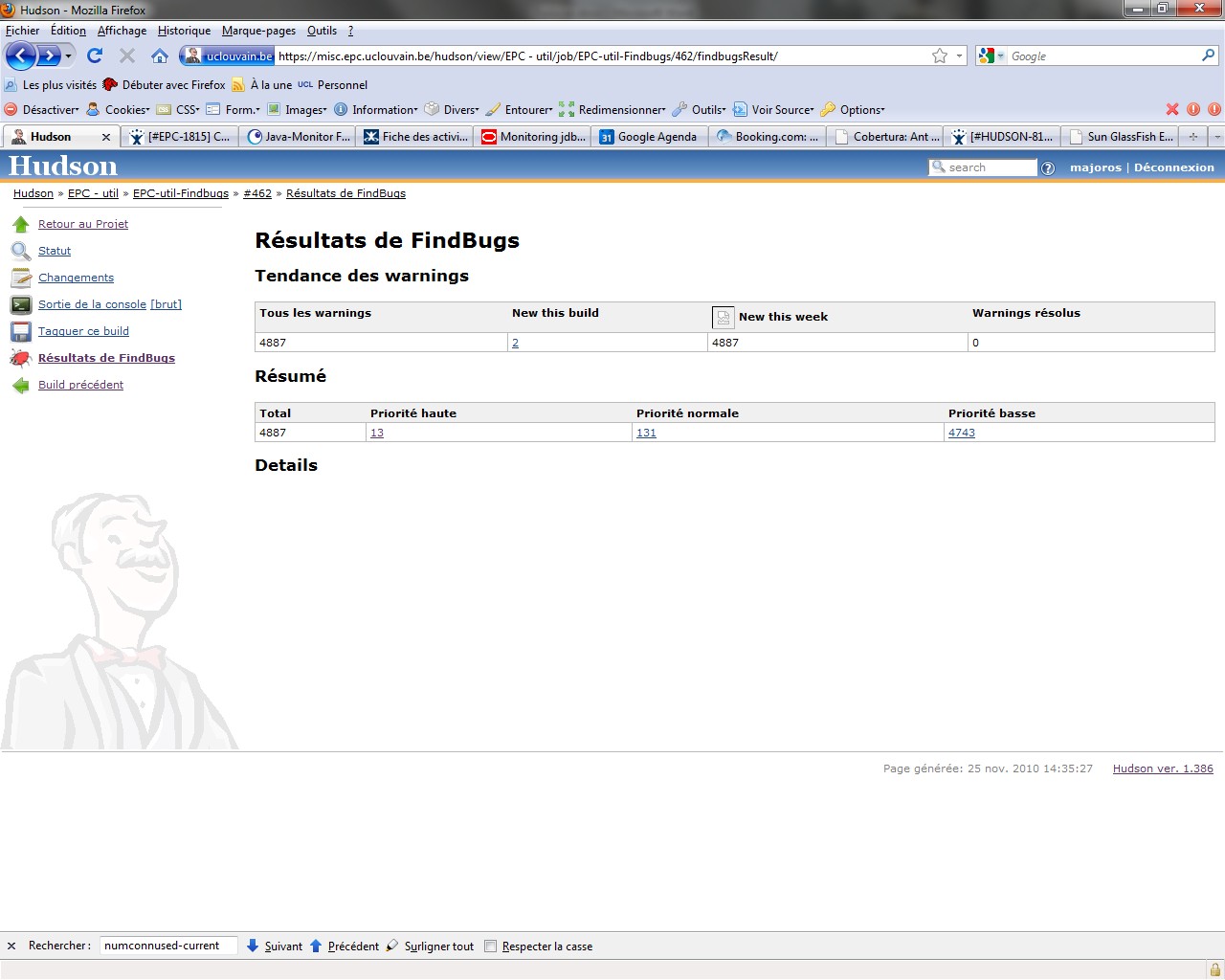Click the console terminal icon in sidebar
Image resolution: width=1225 pixels, height=980 pixels.
click(20, 304)
